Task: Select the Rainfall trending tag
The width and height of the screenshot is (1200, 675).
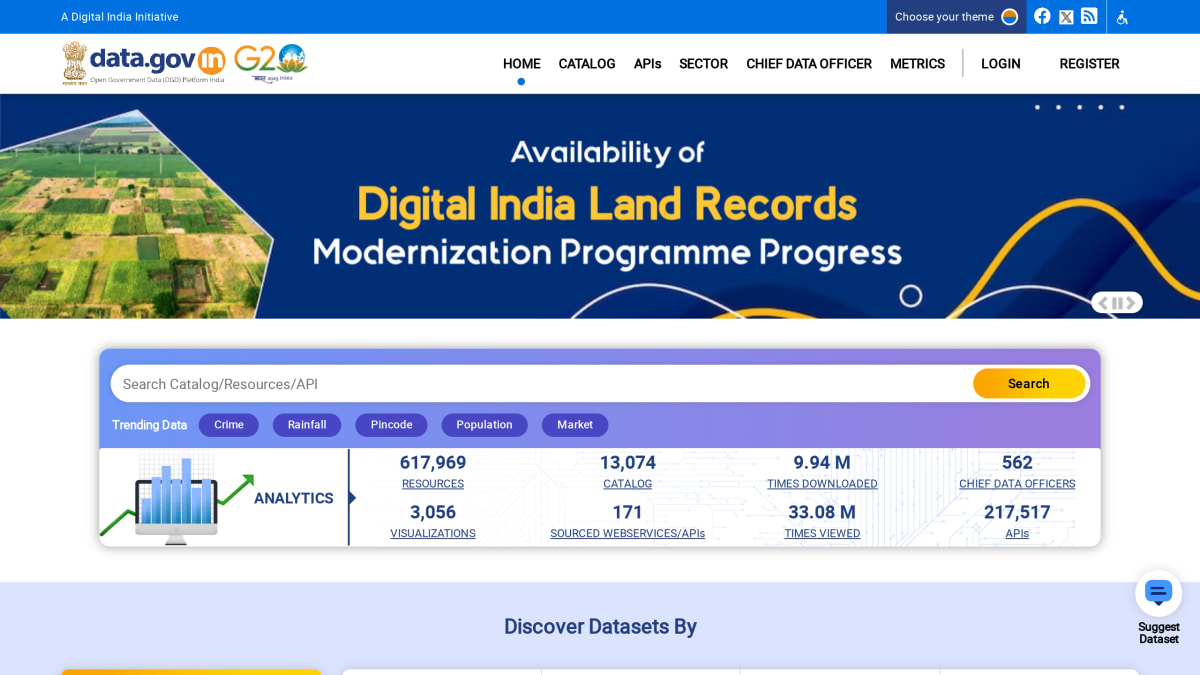Action: click(307, 425)
